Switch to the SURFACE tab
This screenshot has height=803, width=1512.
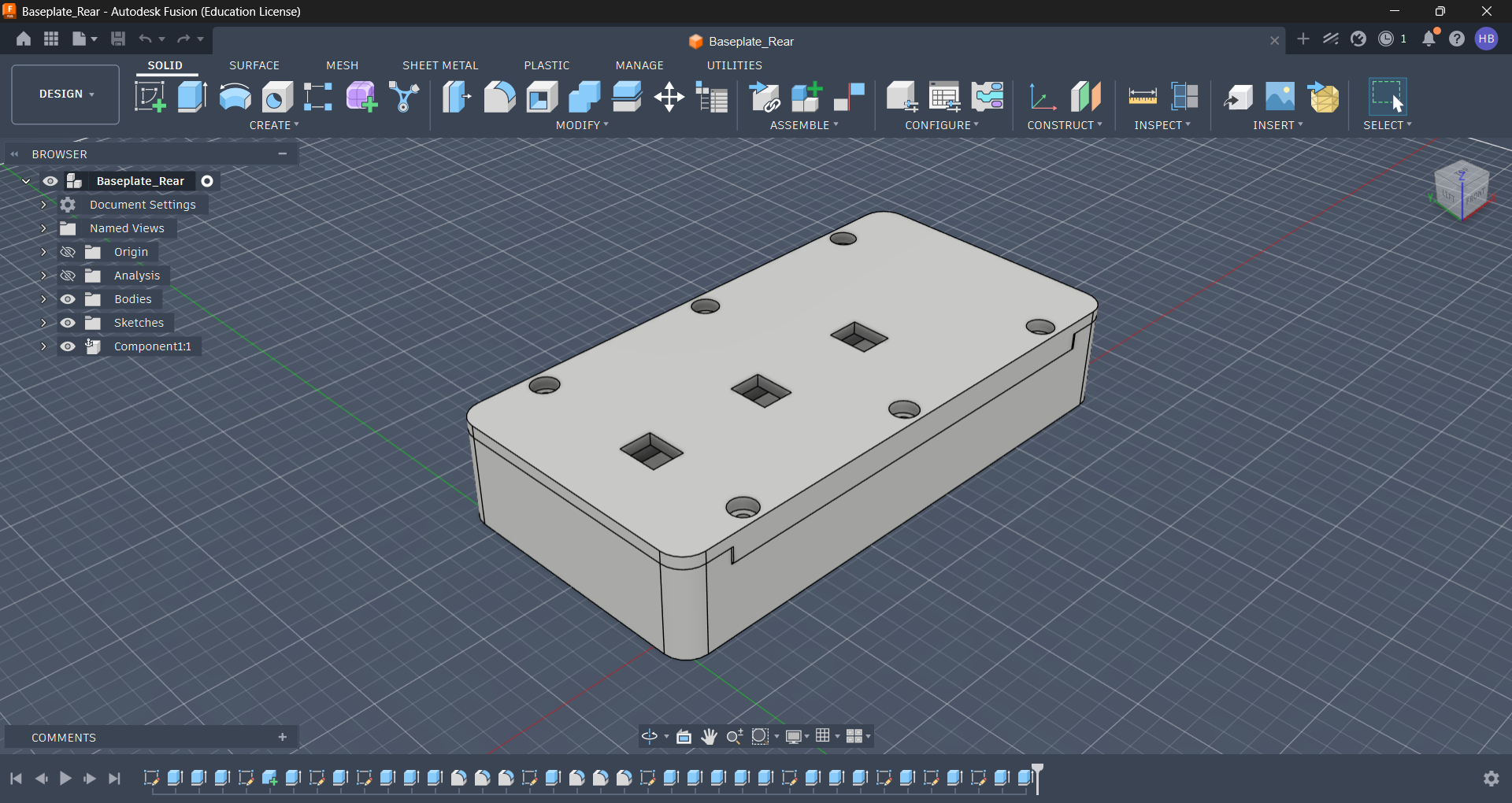254,65
